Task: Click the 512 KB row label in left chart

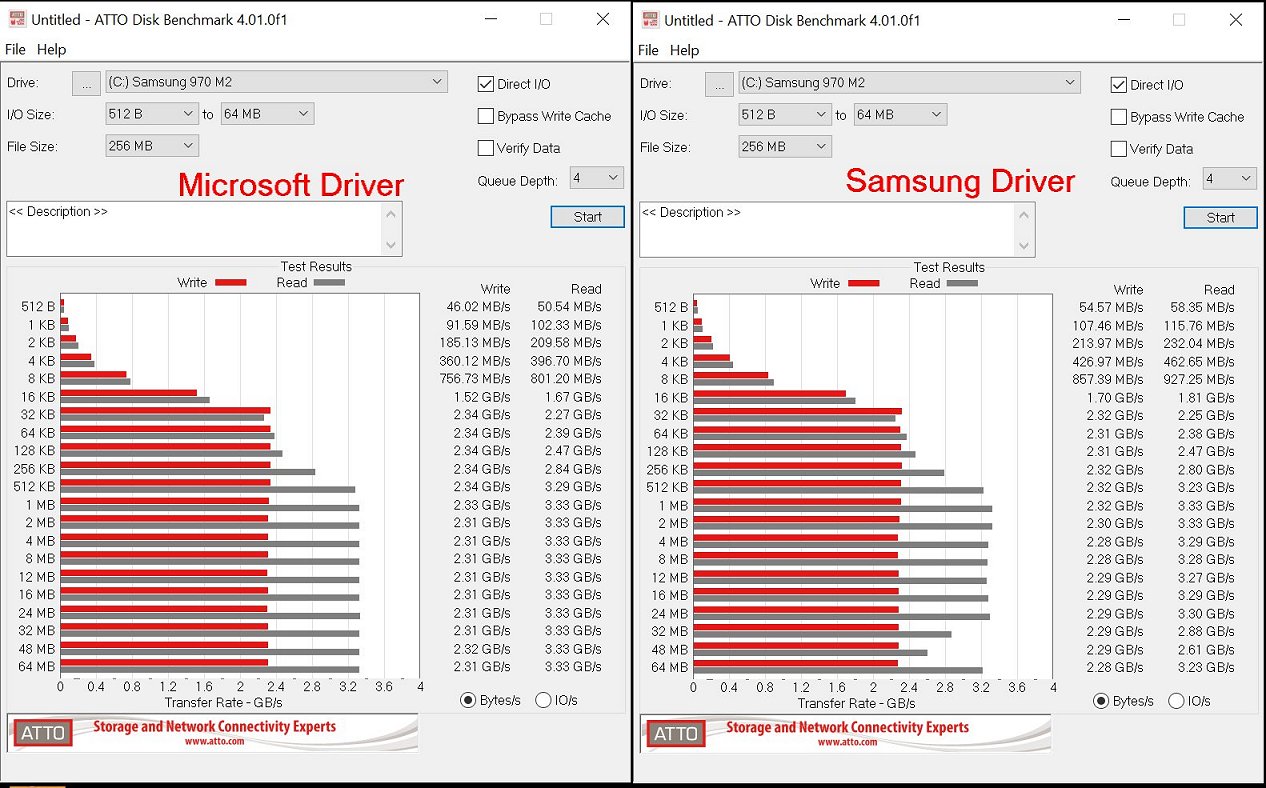Action: (35, 487)
